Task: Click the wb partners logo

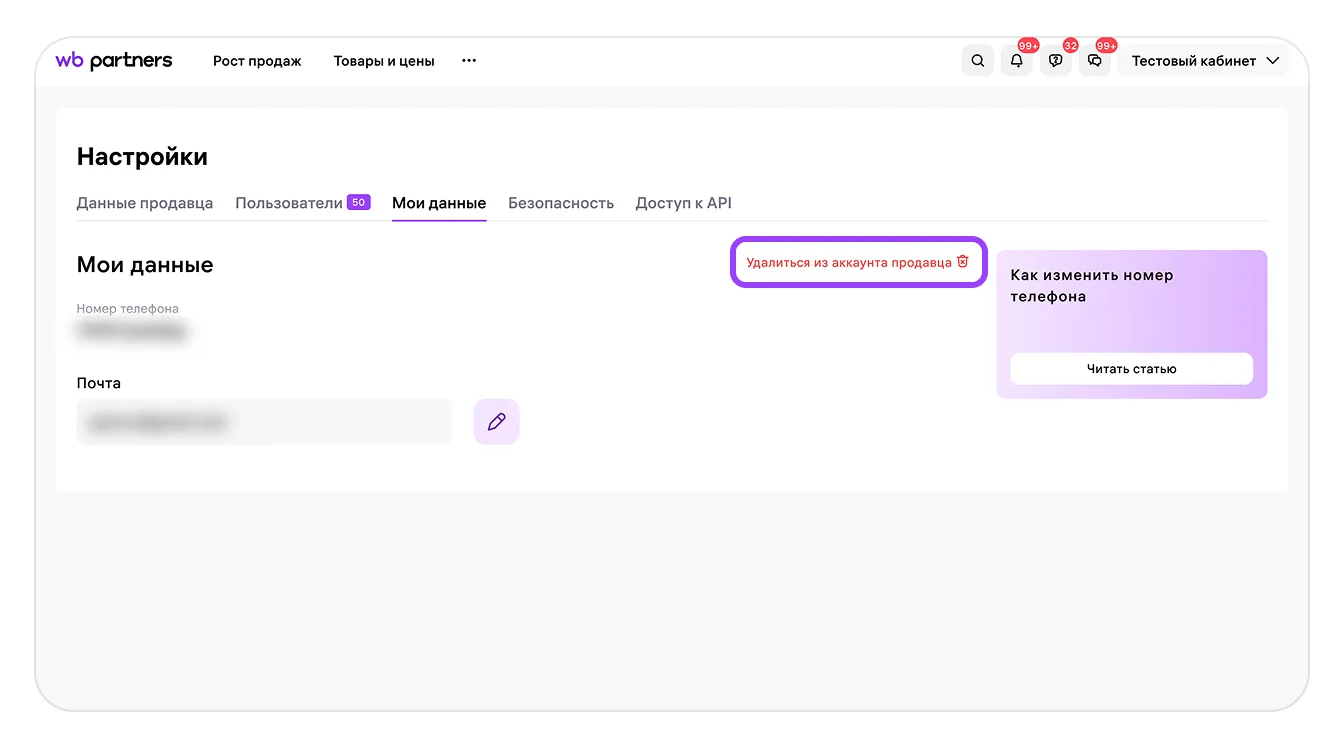Action: click(114, 61)
